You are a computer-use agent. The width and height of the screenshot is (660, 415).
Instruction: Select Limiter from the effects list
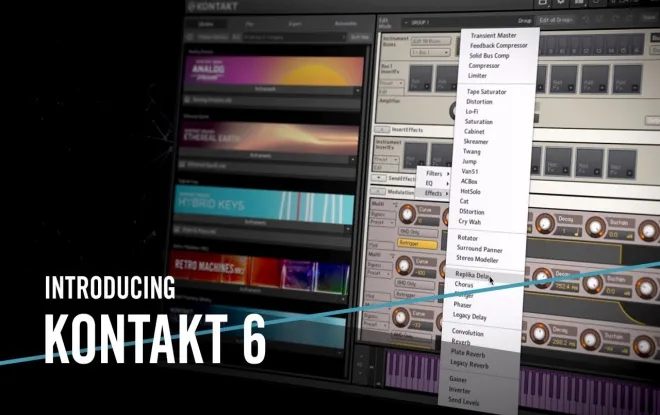coord(477,76)
